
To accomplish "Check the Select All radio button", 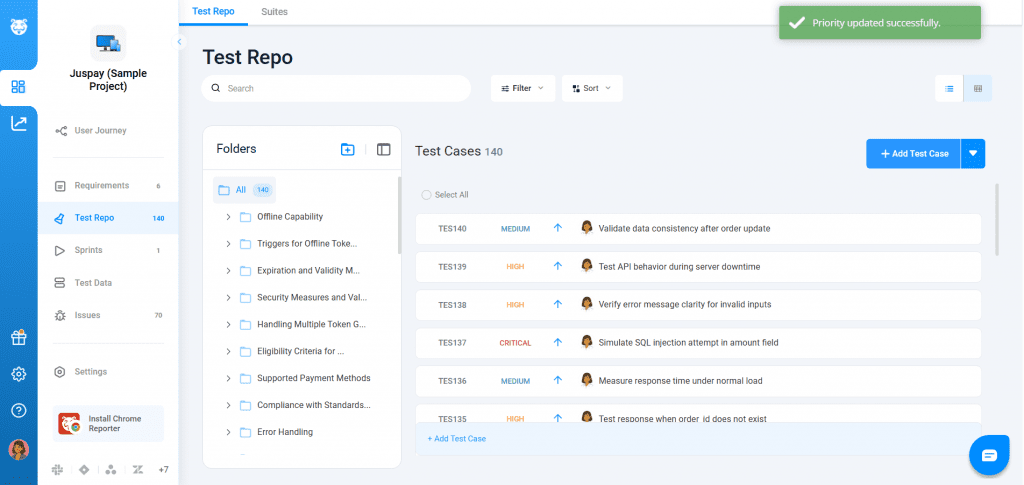I will pyautogui.click(x=427, y=195).
